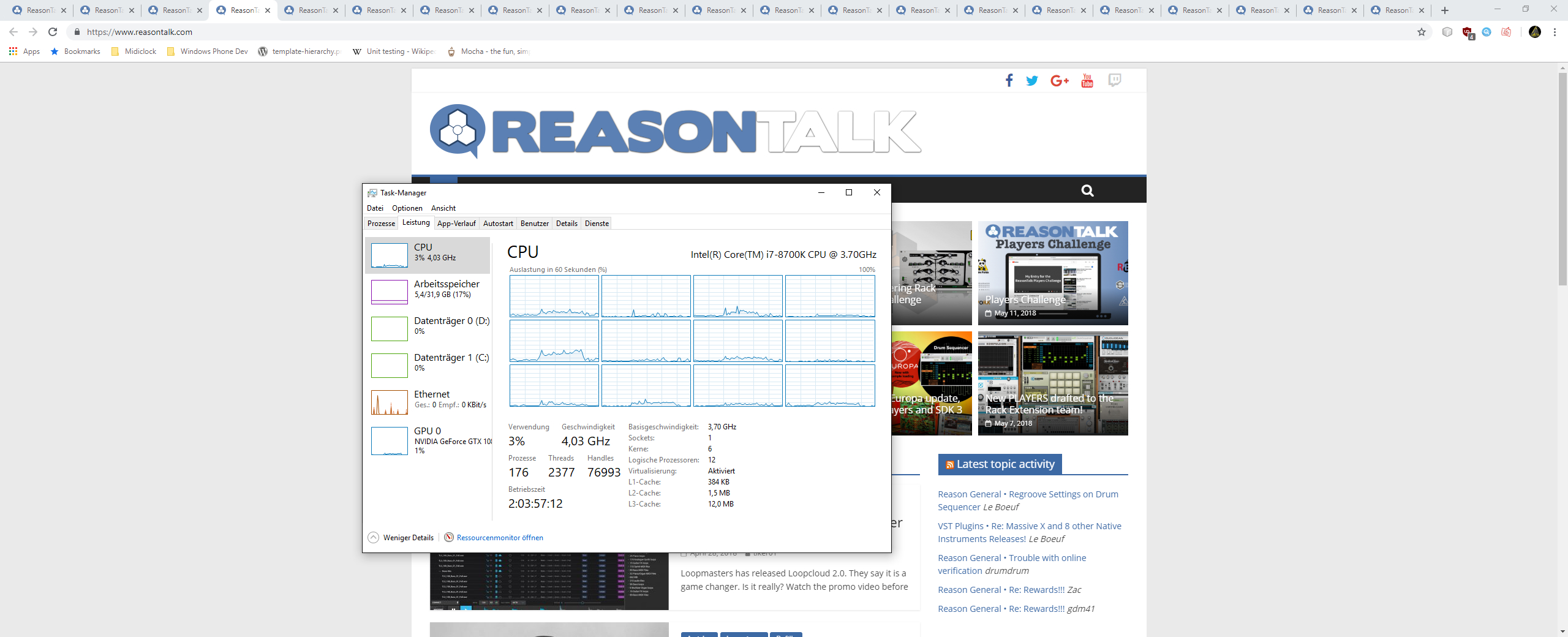Switch to the Benutzer tab

coord(535,224)
